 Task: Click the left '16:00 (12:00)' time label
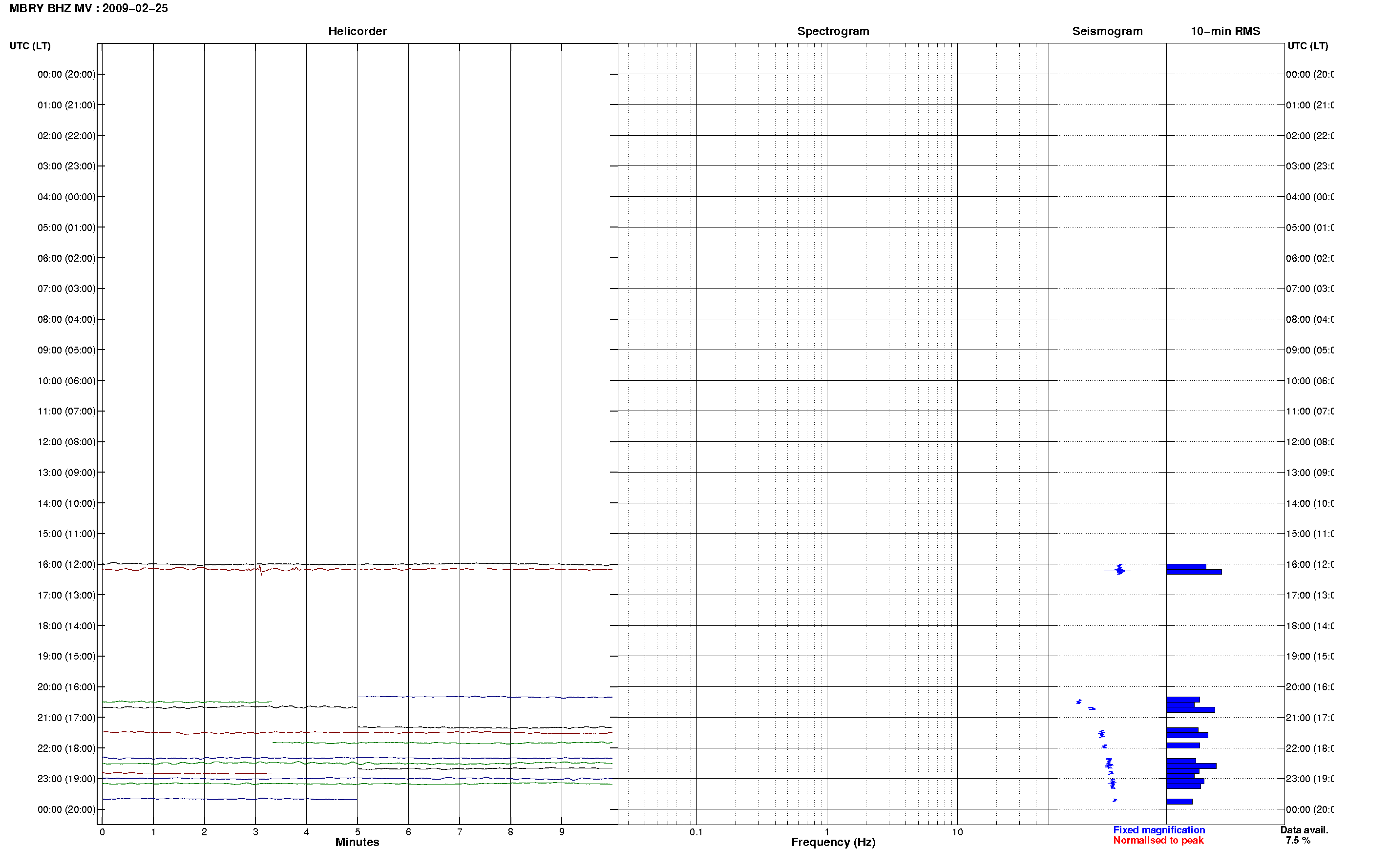(66, 564)
